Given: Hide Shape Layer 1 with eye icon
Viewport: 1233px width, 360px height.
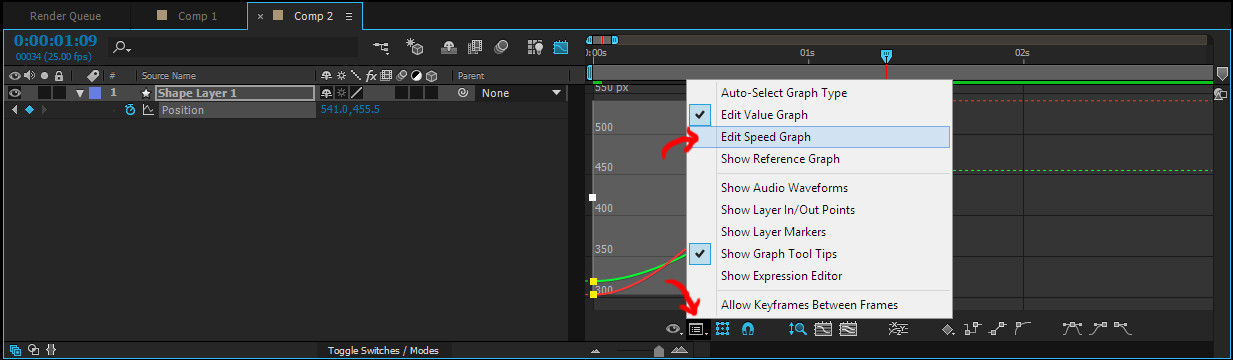Looking at the screenshot, I should click(15, 93).
